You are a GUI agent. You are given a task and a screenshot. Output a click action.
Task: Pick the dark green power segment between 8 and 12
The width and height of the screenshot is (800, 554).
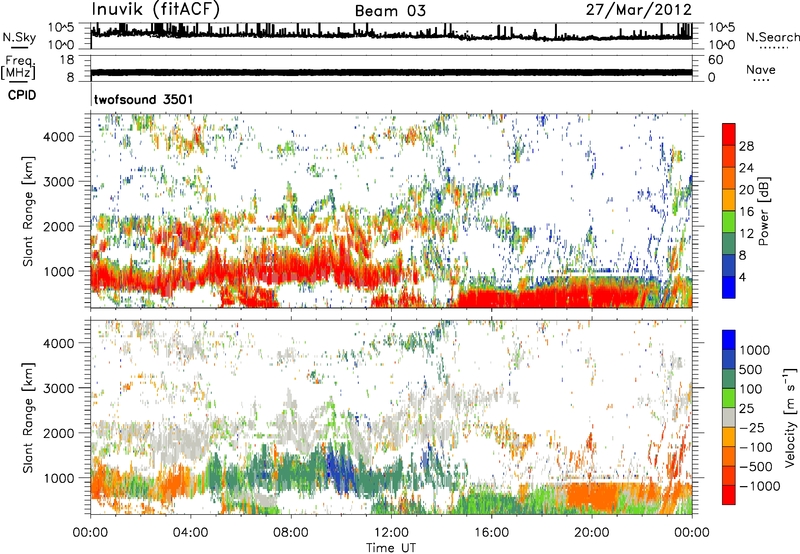(x=729, y=244)
